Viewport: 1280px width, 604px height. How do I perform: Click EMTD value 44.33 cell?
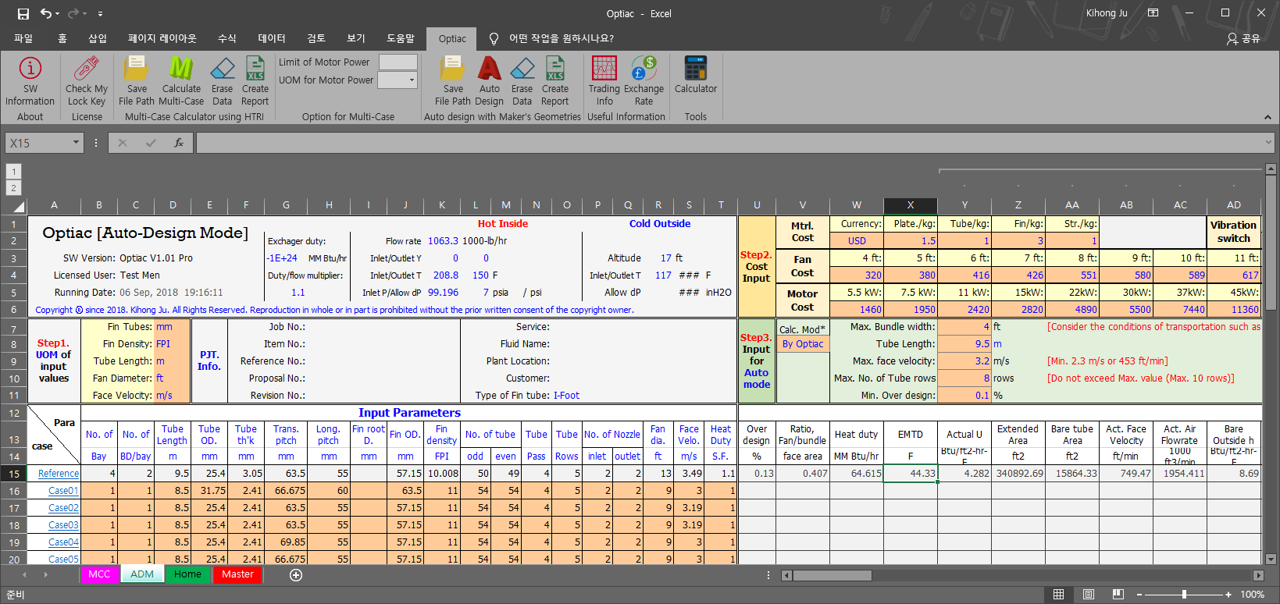click(x=910, y=474)
